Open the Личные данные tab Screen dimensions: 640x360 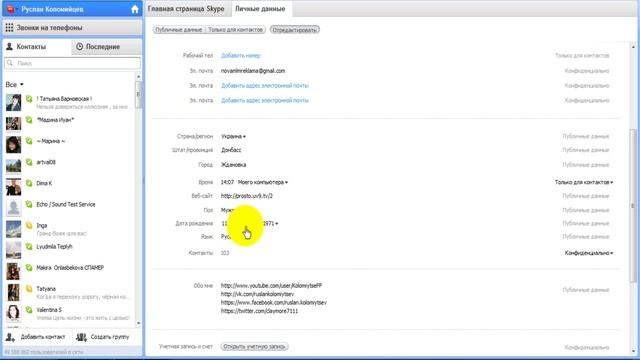tap(260, 9)
